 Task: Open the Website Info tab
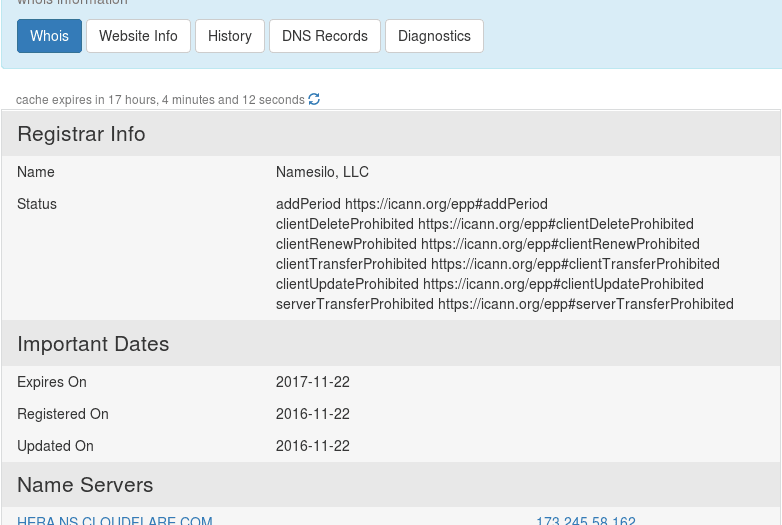[x=138, y=36]
